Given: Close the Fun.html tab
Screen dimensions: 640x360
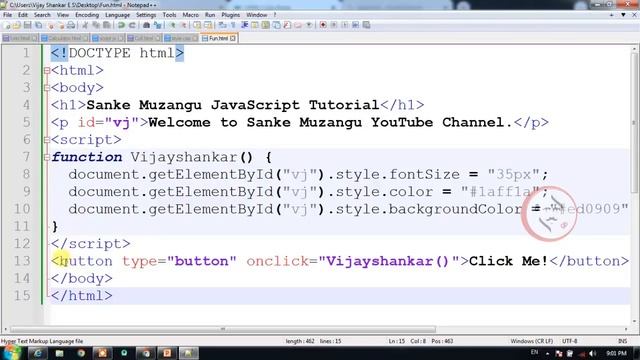Looking at the screenshot, I should 233,38.
